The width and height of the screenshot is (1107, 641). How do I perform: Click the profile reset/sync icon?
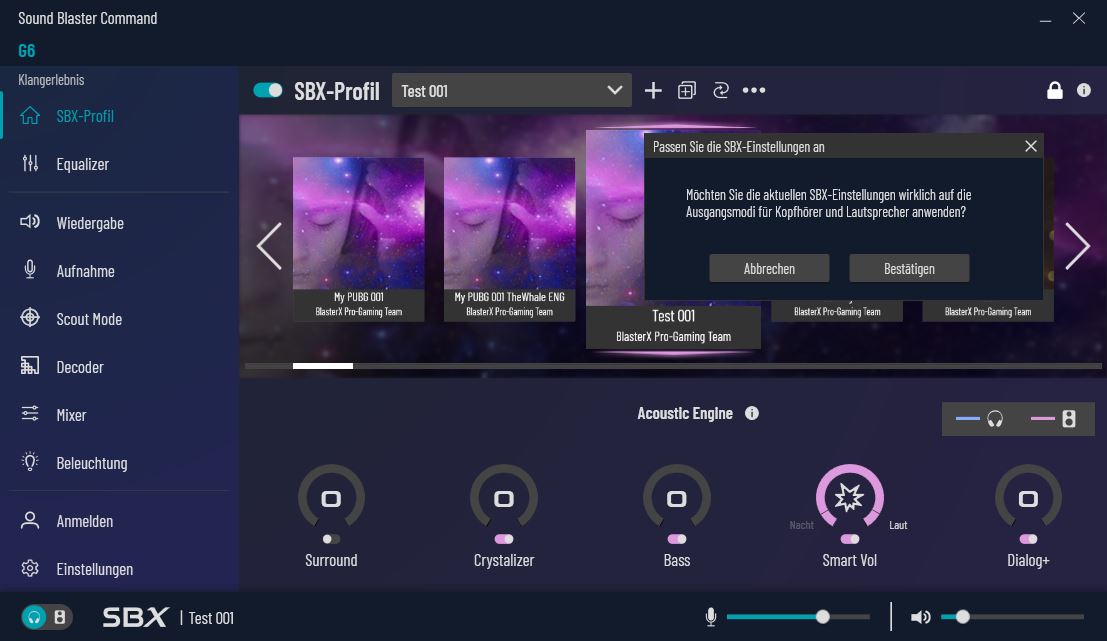click(721, 90)
